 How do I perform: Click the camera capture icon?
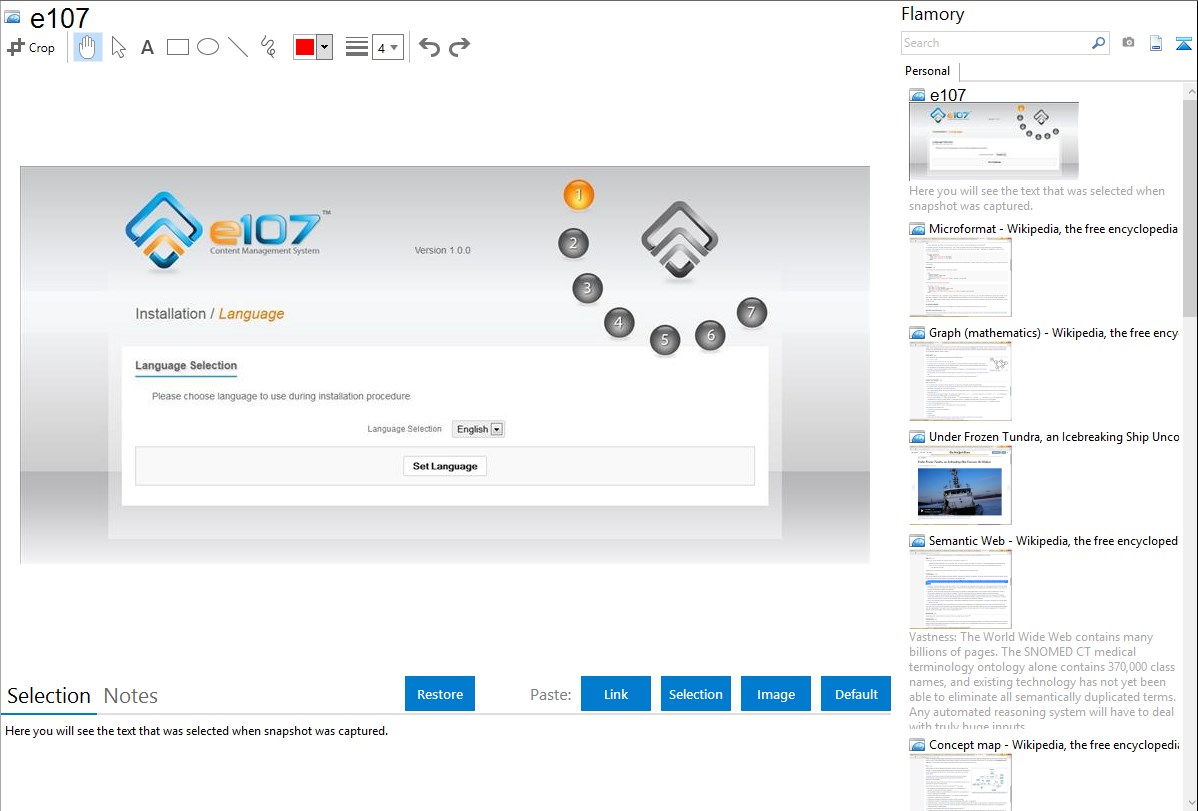(1128, 43)
